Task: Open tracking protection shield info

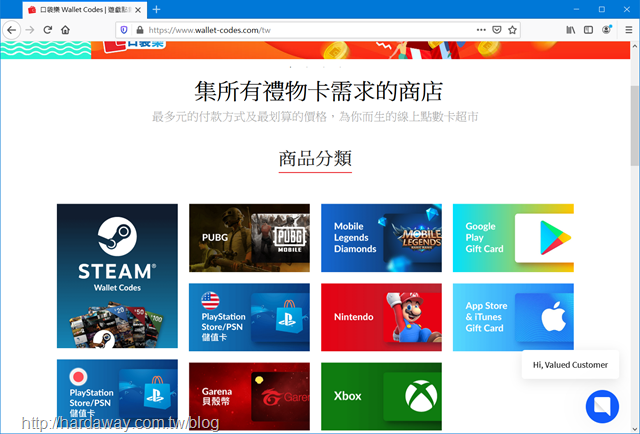Action: point(124,30)
